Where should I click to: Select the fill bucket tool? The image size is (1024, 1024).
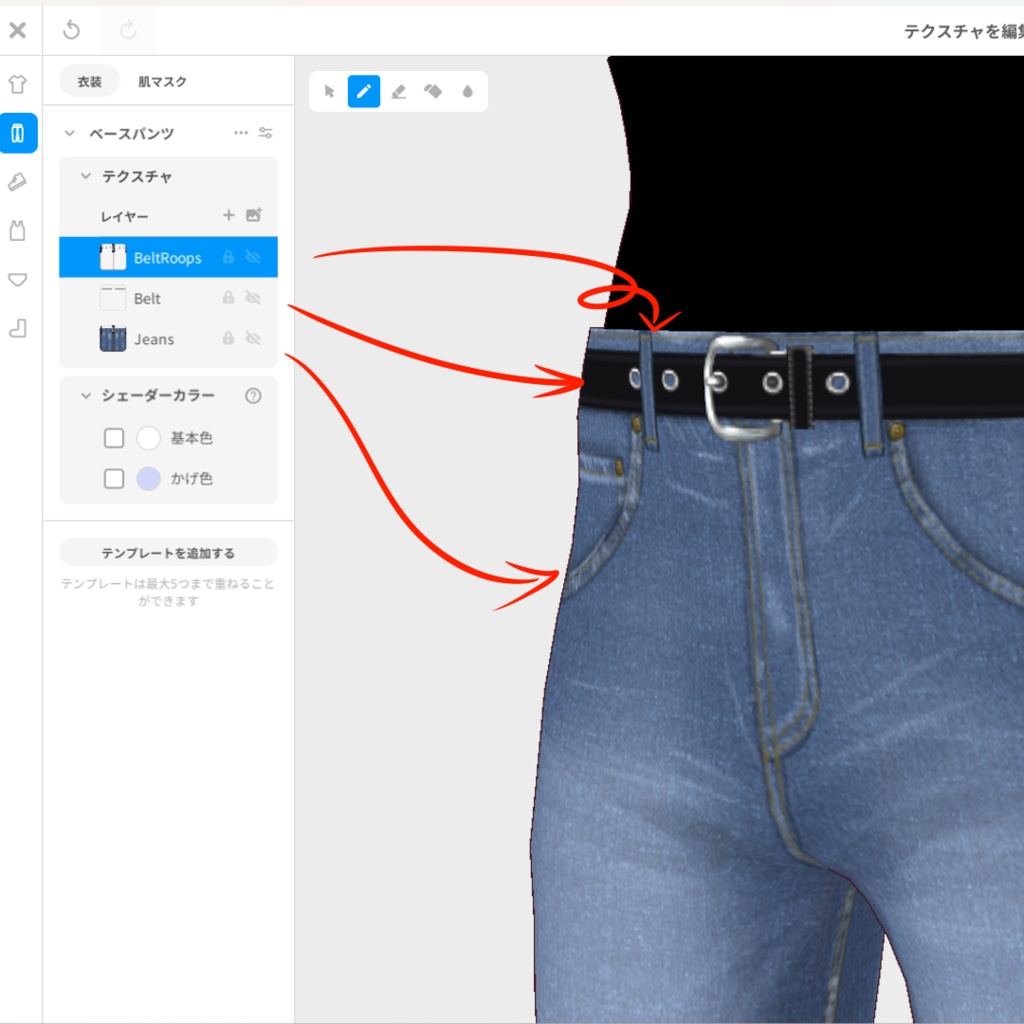433,91
